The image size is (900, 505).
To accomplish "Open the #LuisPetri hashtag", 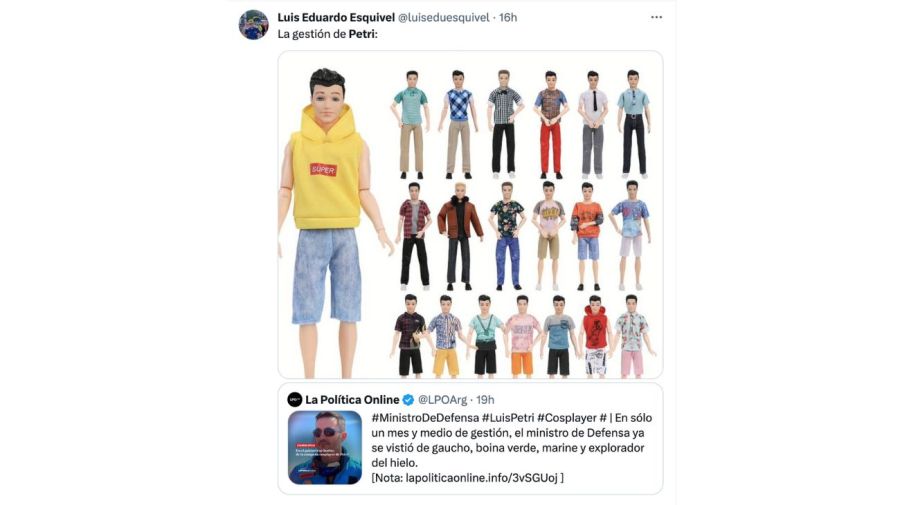I will pyautogui.click(x=508, y=418).
